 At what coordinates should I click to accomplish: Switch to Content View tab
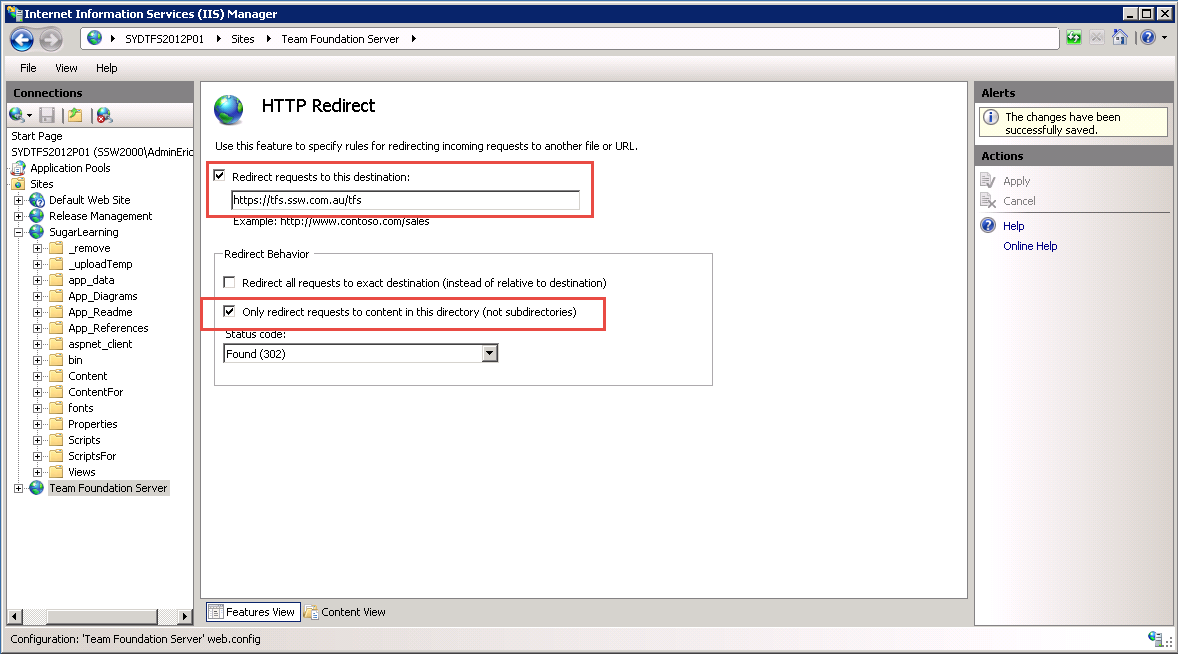click(345, 612)
